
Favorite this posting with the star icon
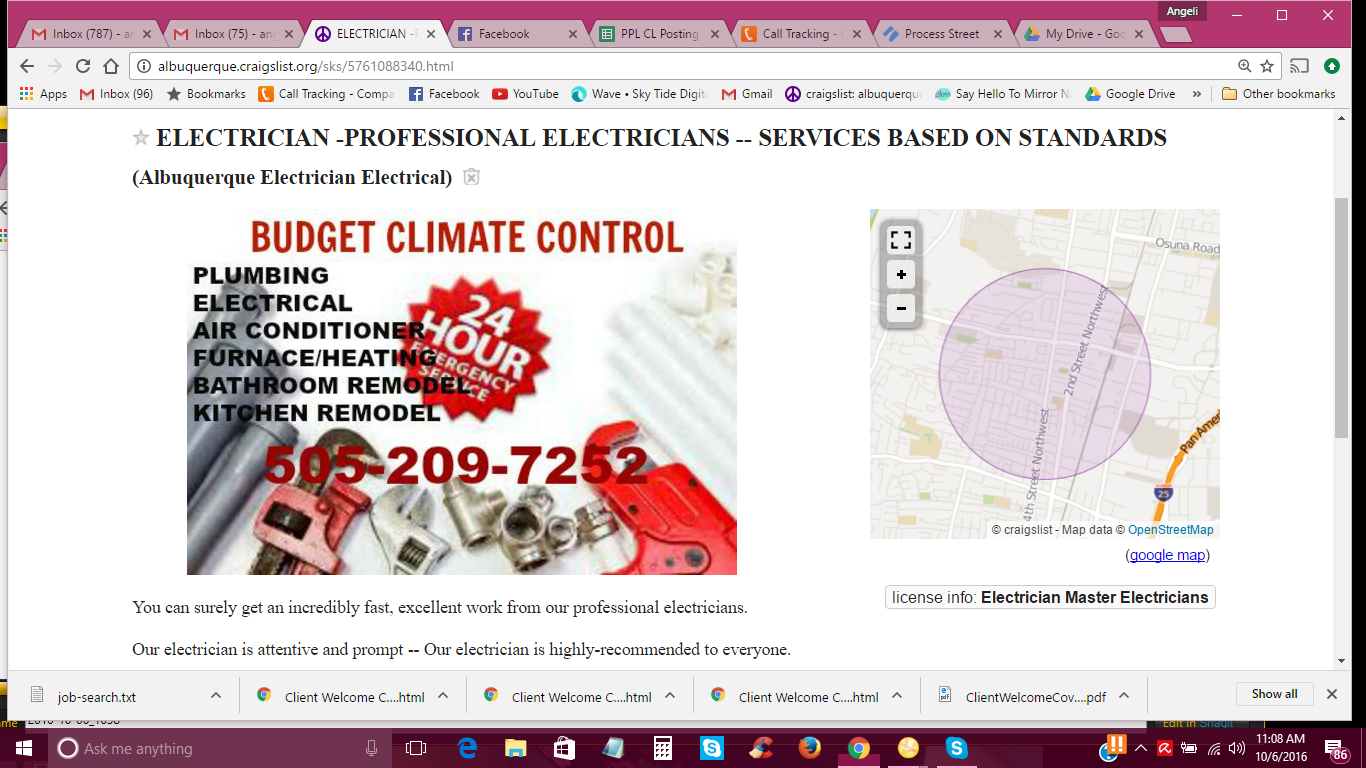(141, 138)
